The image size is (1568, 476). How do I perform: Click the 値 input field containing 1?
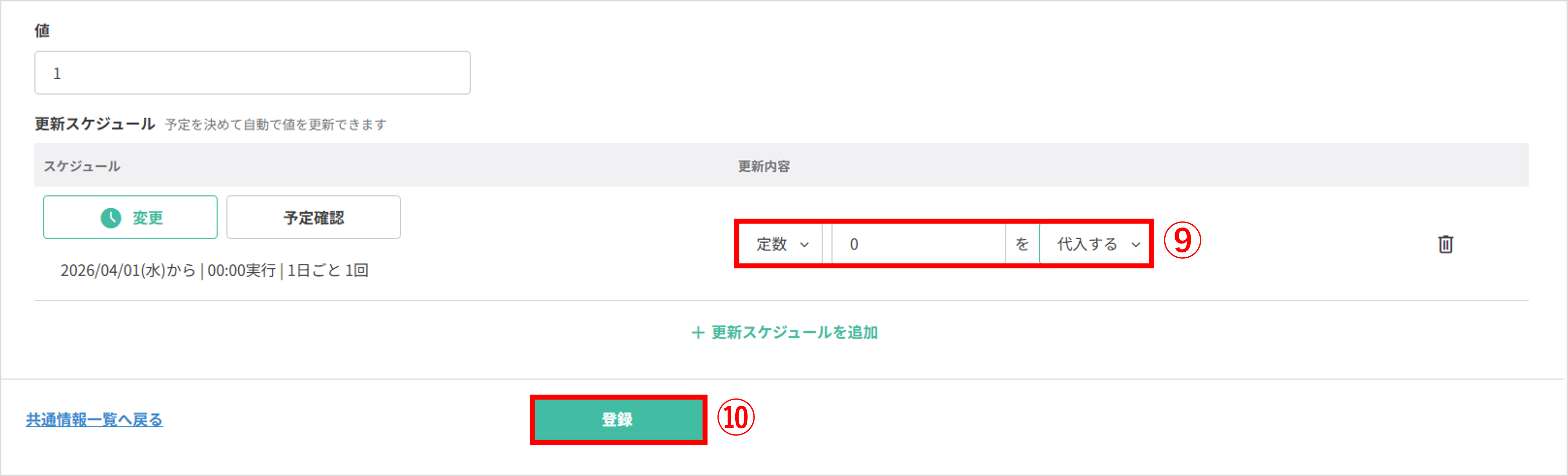[252, 73]
